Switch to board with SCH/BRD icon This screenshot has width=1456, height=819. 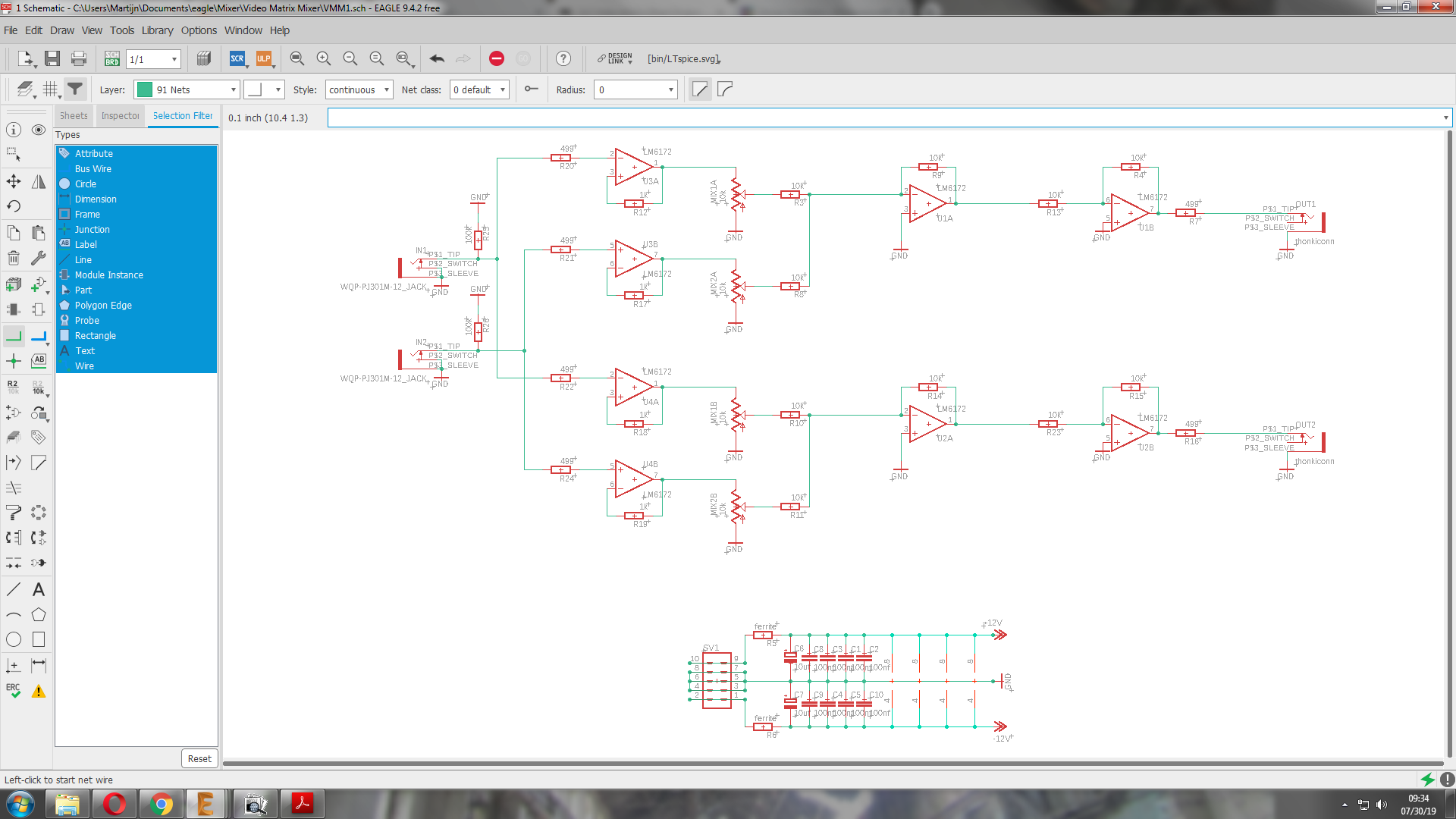click(112, 58)
